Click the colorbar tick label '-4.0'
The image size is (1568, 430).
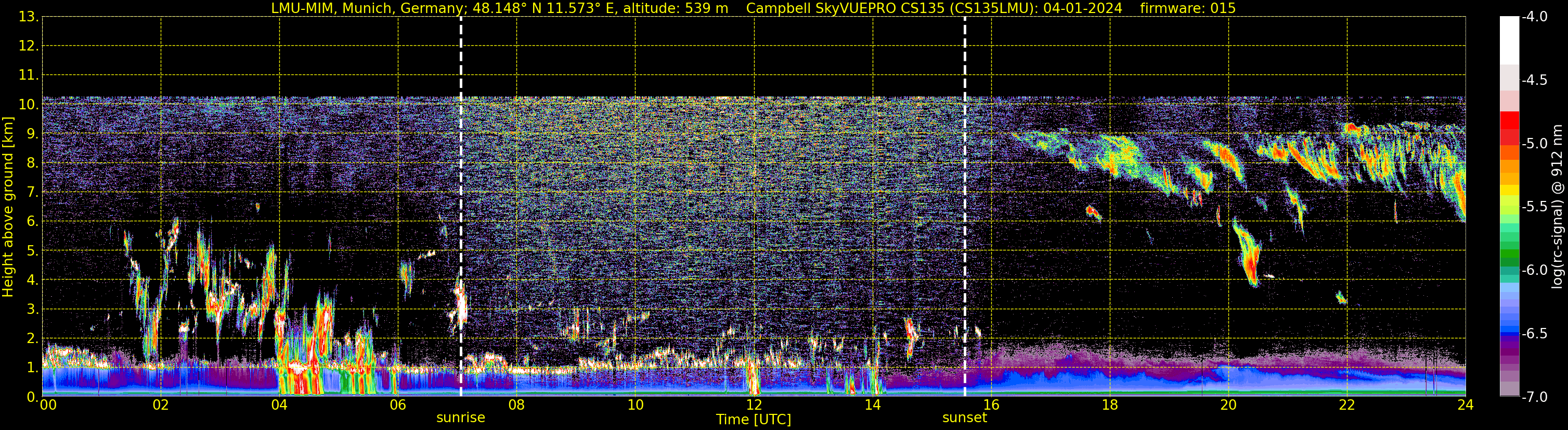point(1535,17)
